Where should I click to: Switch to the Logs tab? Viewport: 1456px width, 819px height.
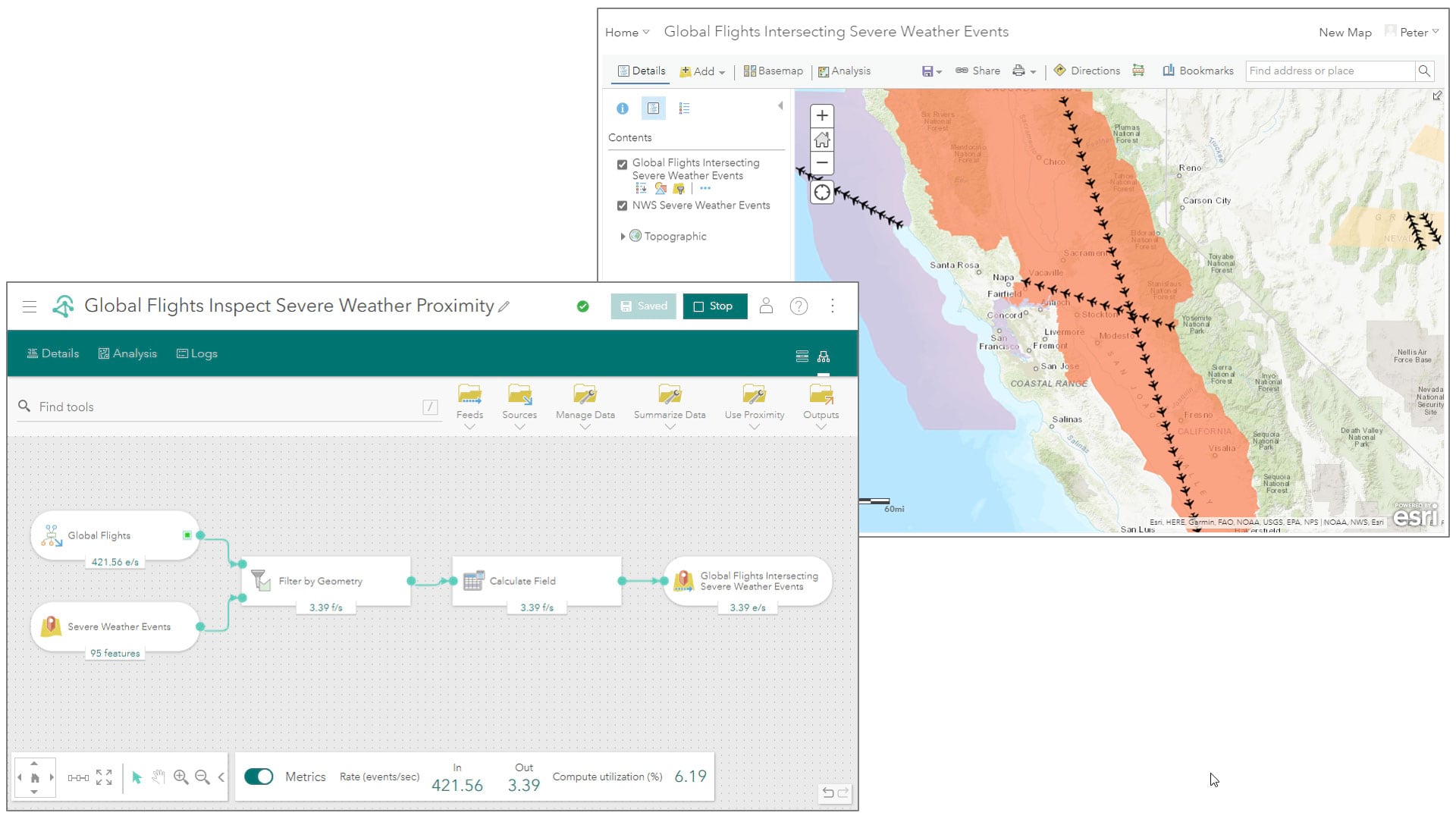[x=197, y=353]
